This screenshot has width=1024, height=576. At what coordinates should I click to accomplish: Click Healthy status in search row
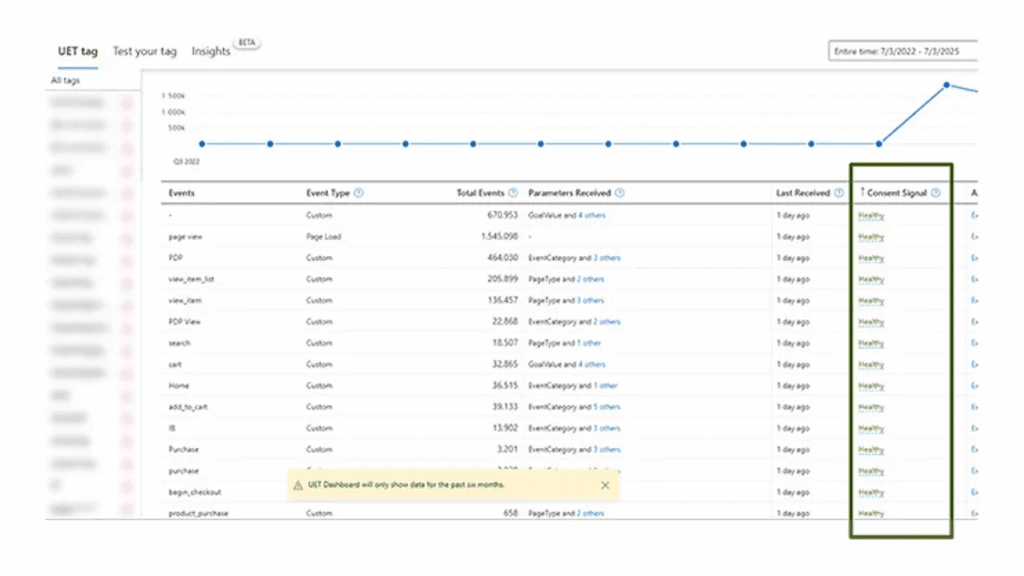(871, 343)
